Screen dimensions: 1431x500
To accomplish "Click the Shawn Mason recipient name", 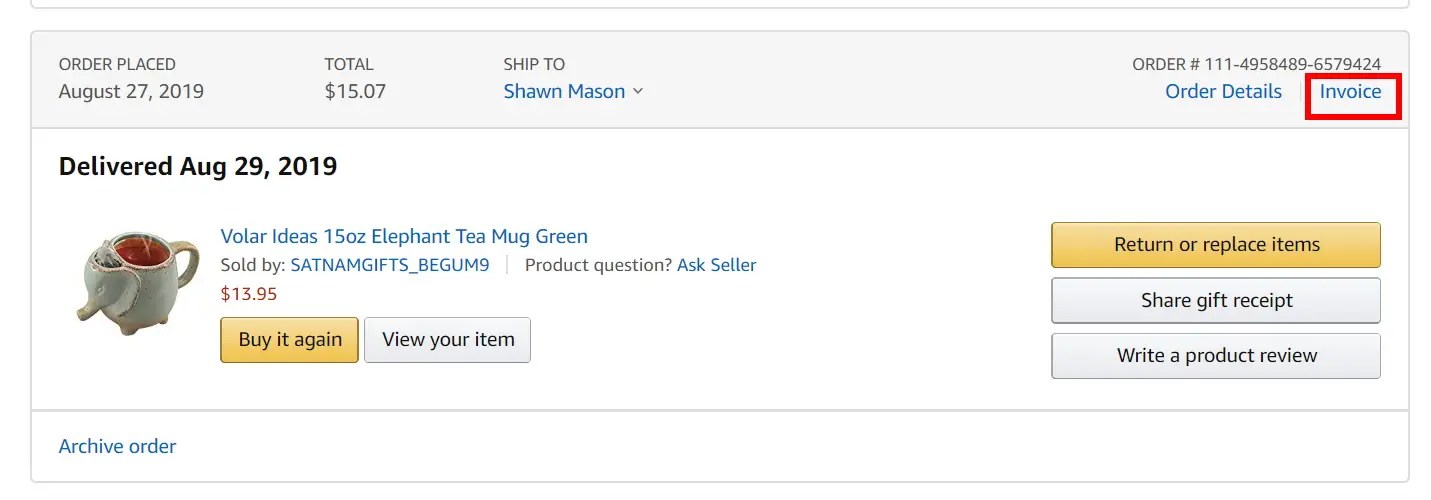I will [564, 92].
